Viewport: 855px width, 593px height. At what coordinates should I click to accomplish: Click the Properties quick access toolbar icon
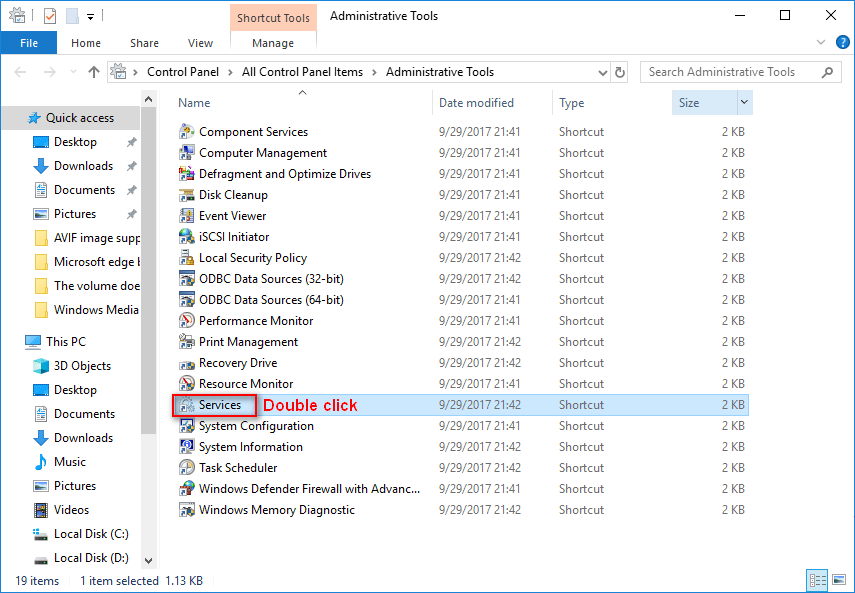point(50,16)
